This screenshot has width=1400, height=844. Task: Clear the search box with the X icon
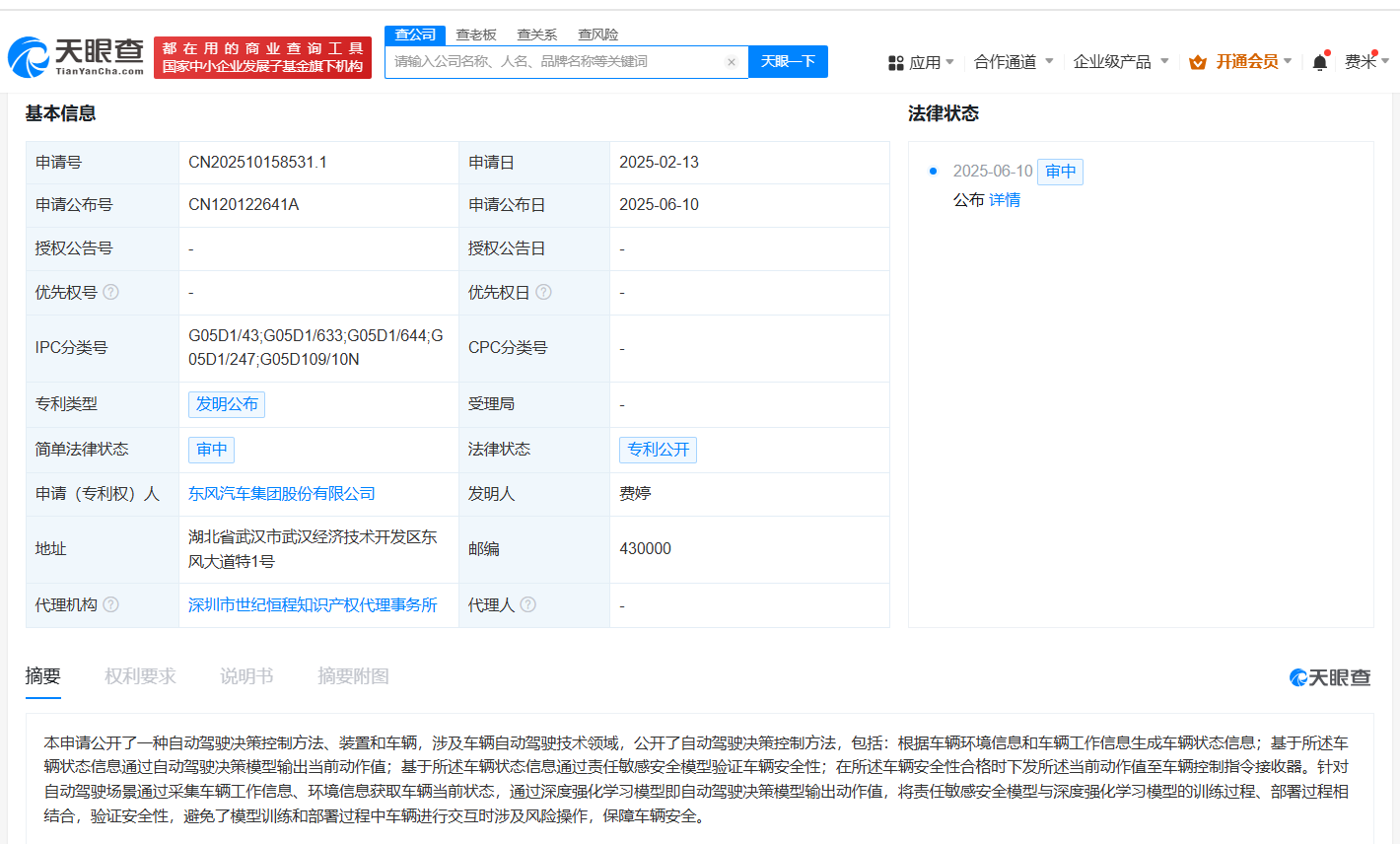(x=731, y=62)
